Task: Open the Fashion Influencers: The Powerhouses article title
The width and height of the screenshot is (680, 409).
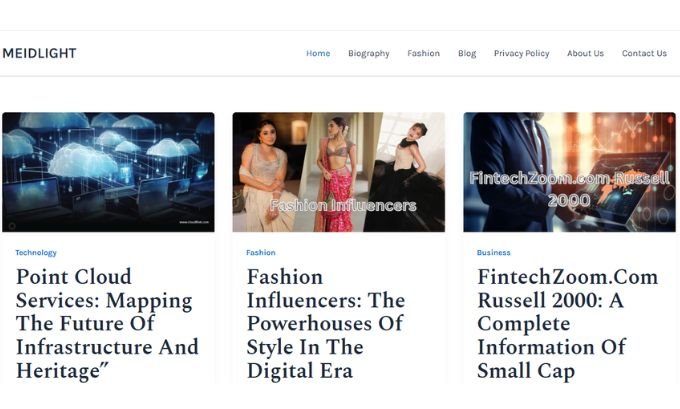Action: tap(326, 324)
